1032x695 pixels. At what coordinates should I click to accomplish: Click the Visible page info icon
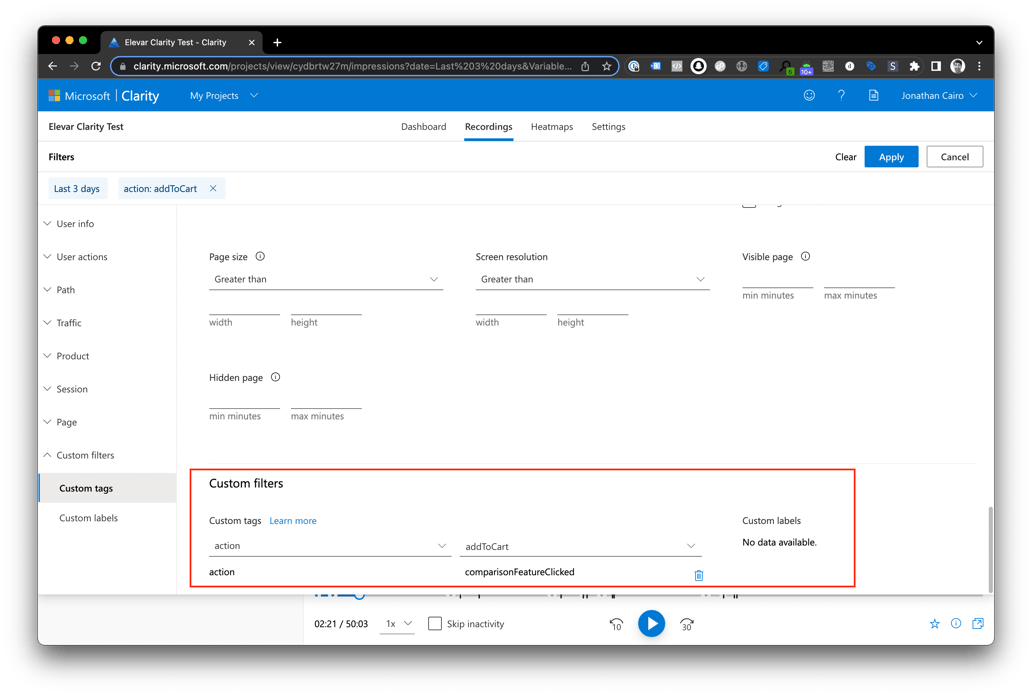click(x=805, y=257)
